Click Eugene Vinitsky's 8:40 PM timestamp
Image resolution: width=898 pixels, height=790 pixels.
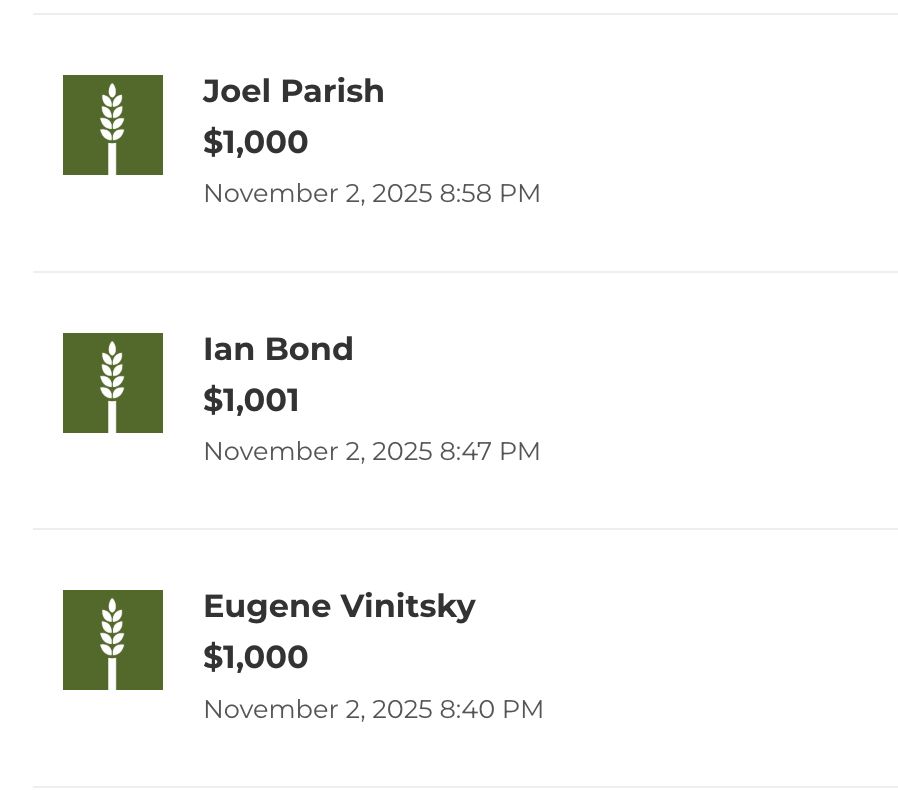tap(373, 709)
